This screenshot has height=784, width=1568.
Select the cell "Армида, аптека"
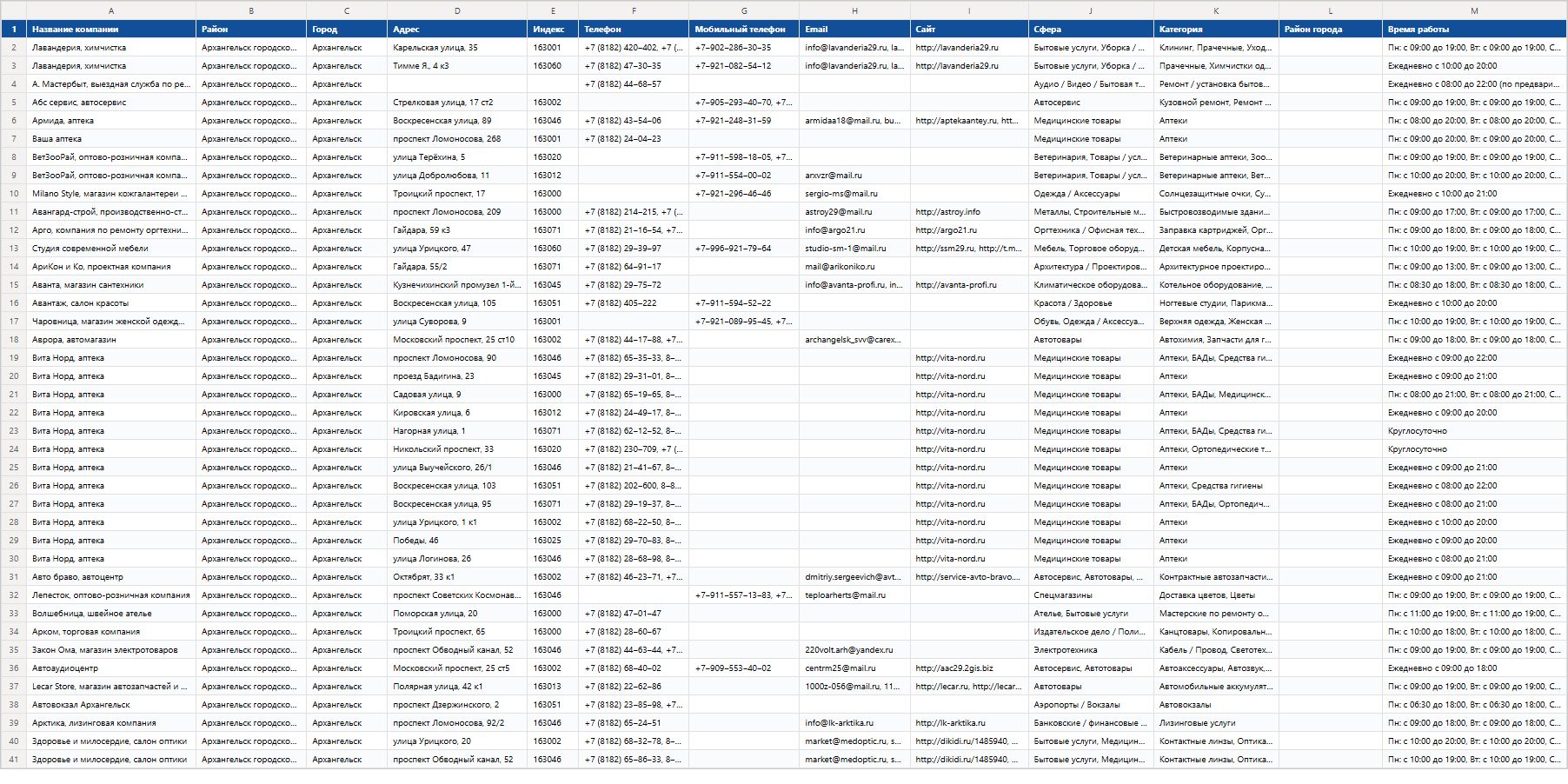pyautogui.click(x=111, y=121)
